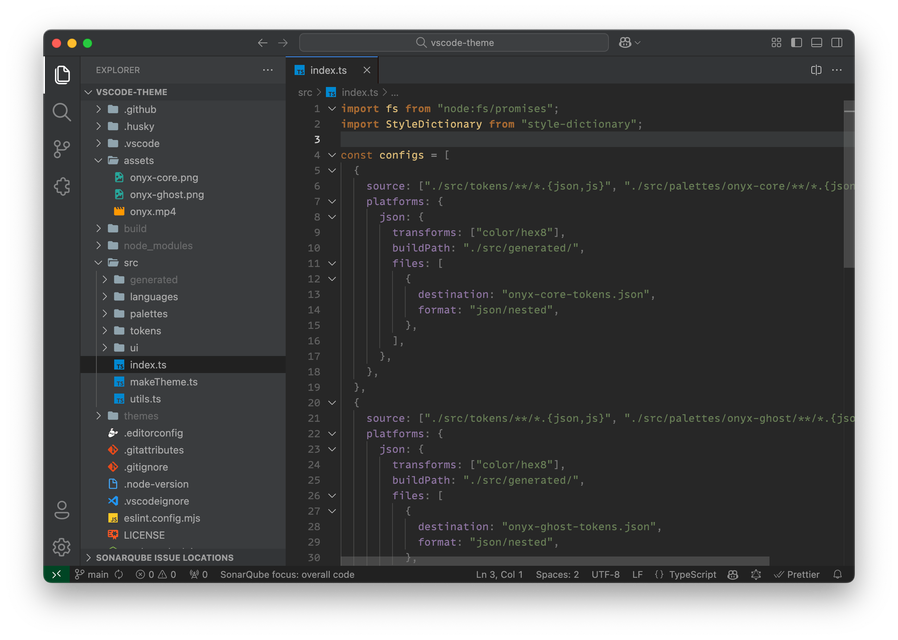Click Prettier in the status bar
This screenshot has width=898, height=640.
pos(802,575)
